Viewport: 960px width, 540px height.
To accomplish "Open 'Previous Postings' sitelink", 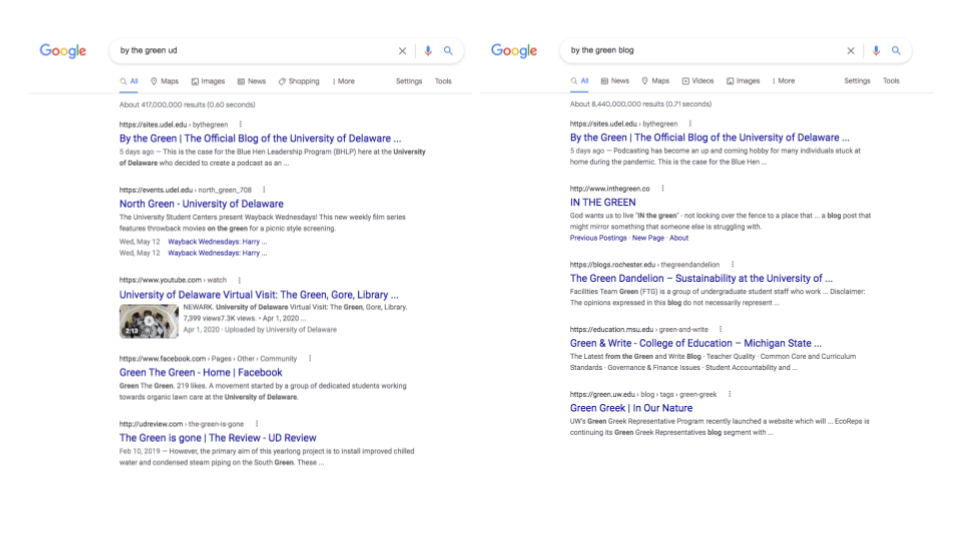I will click(598, 238).
